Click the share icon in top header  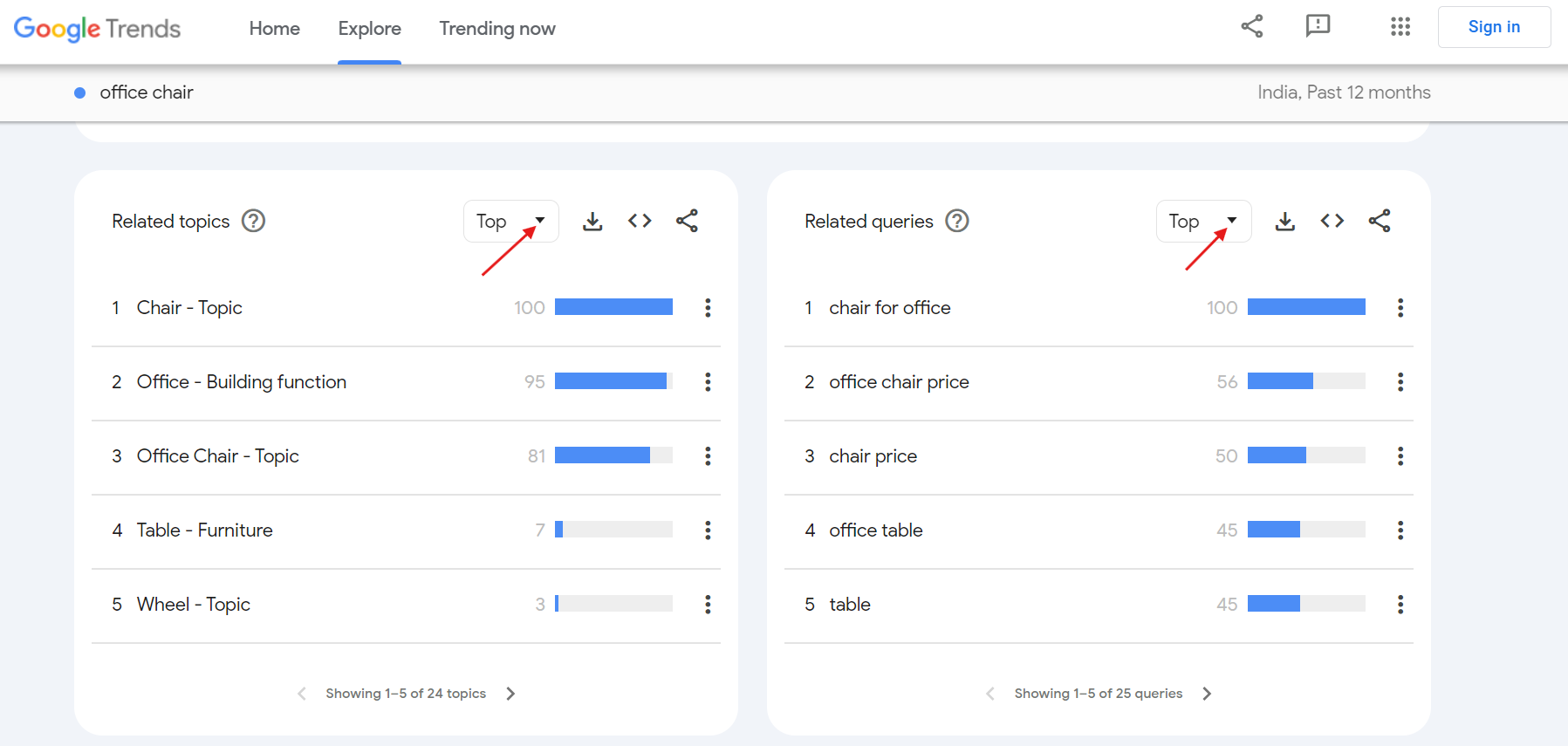(x=1252, y=26)
